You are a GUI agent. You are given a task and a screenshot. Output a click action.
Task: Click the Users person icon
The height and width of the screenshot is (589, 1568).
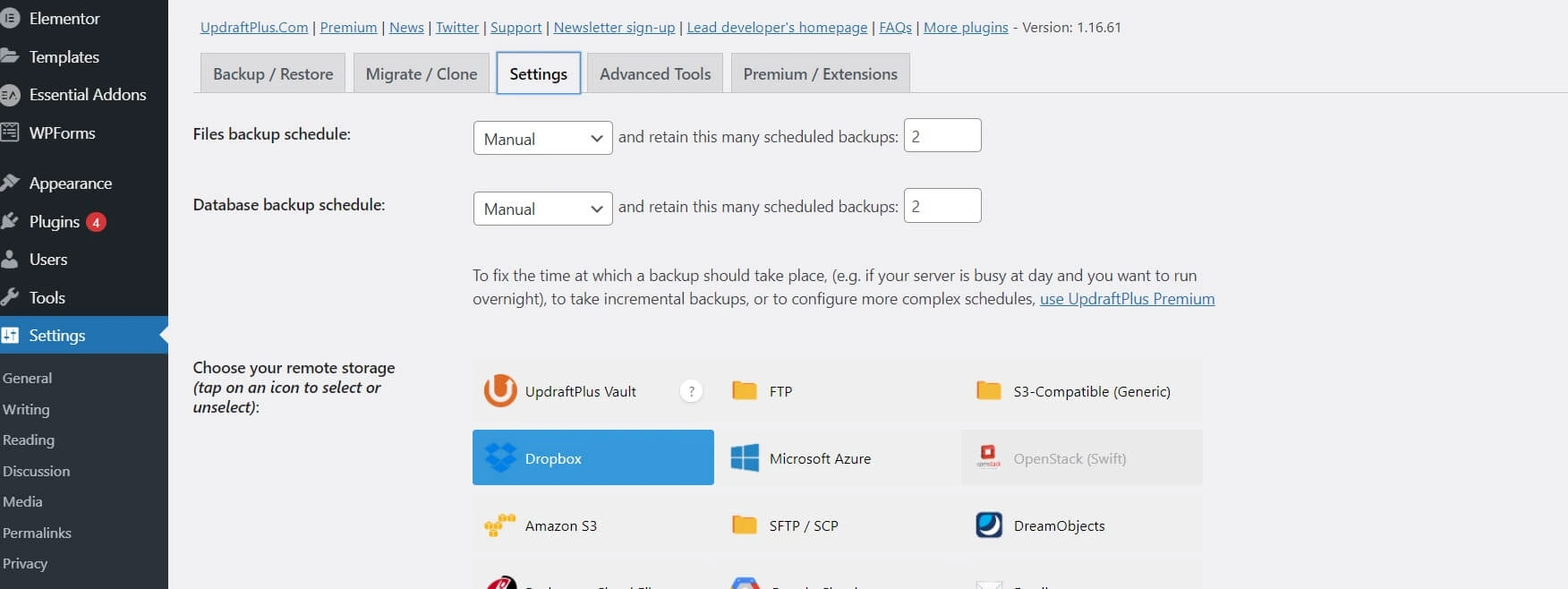(x=10, y=259)
